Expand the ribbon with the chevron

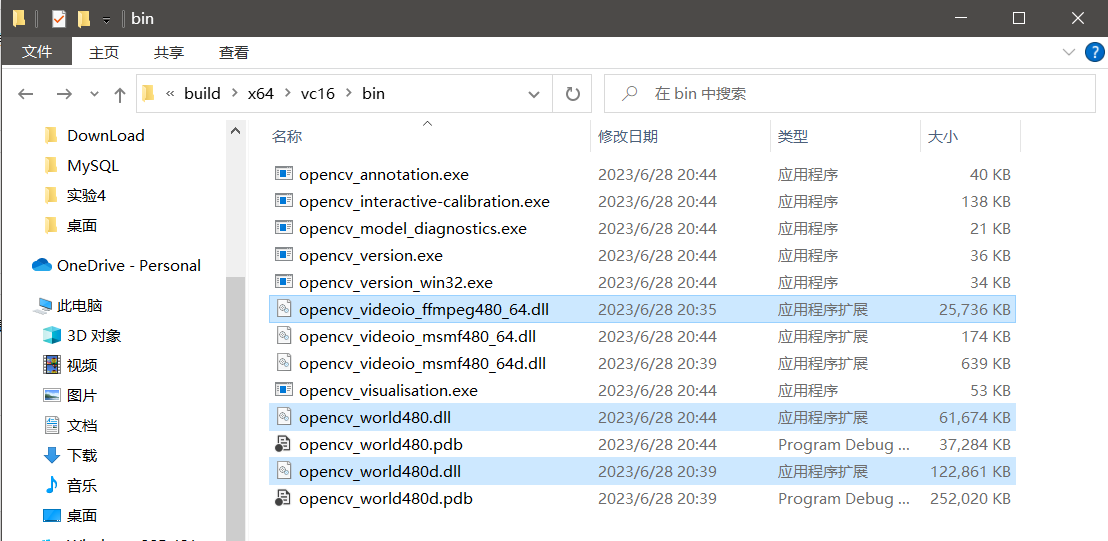[1068, 52]
